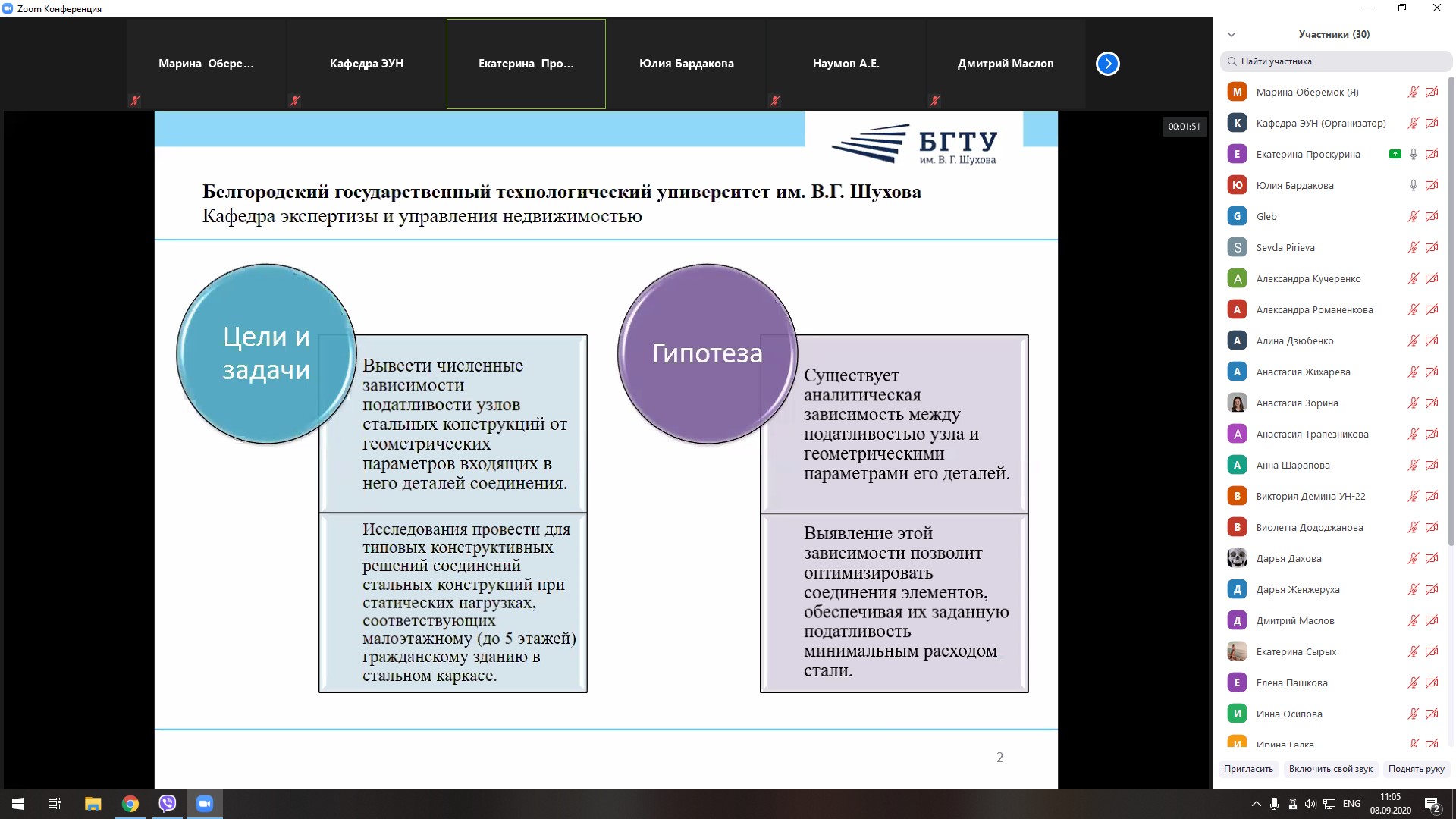Click the Найти участника search field
The image size is (1456, 819).
click(1335, 61)
